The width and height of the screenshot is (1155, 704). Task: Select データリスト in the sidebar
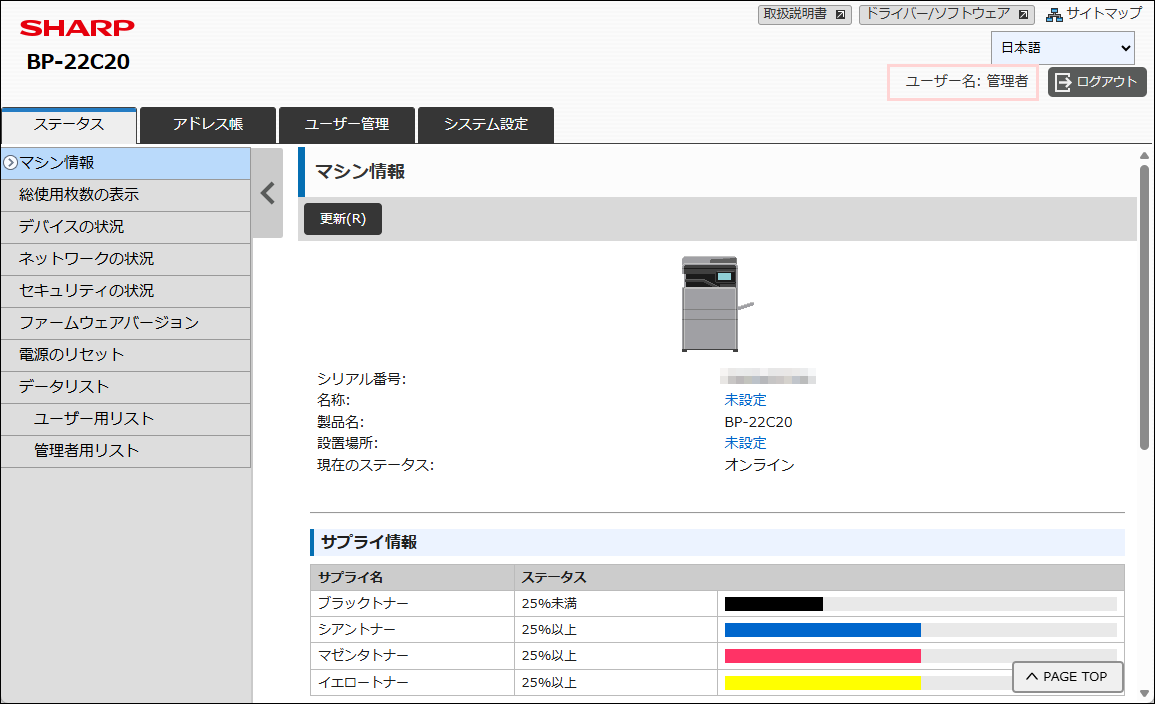click(x=126, y=387)
